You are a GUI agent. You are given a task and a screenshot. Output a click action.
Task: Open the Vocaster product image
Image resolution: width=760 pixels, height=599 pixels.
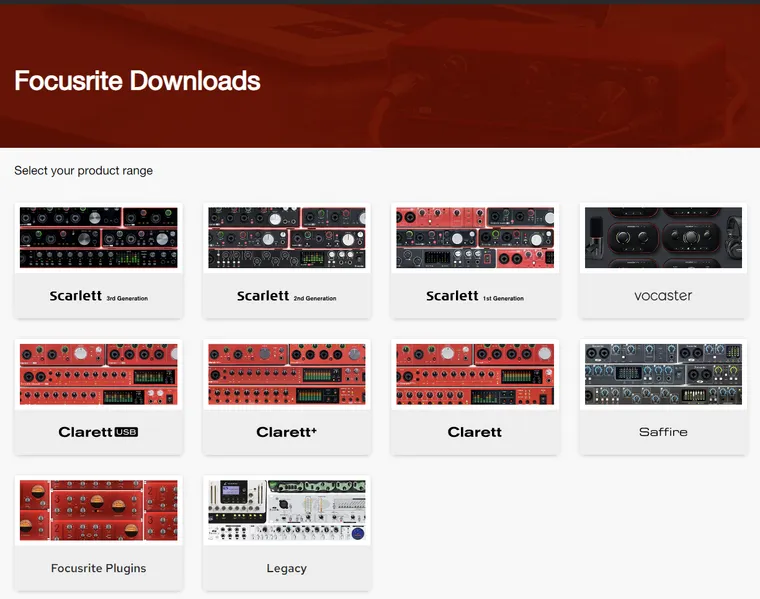click(663, 237)
